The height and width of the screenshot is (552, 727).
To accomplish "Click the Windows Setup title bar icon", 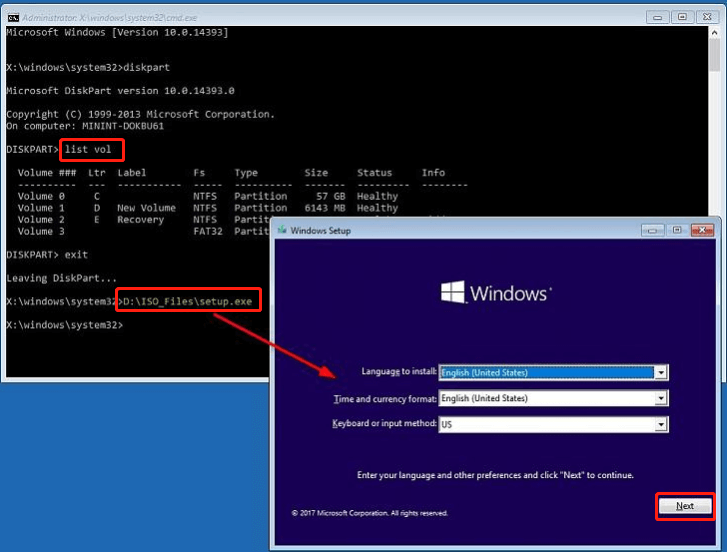I will coord(283,230).
